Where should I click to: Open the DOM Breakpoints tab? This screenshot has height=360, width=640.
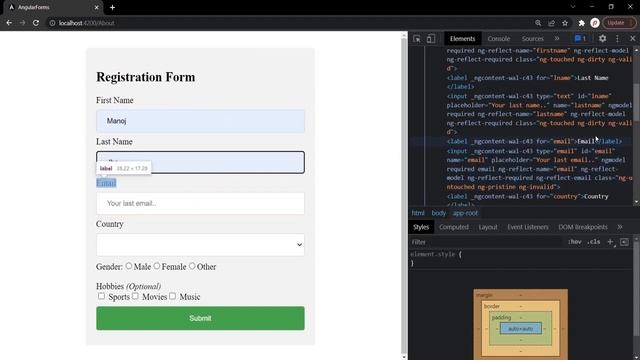[x=583, y=227]
